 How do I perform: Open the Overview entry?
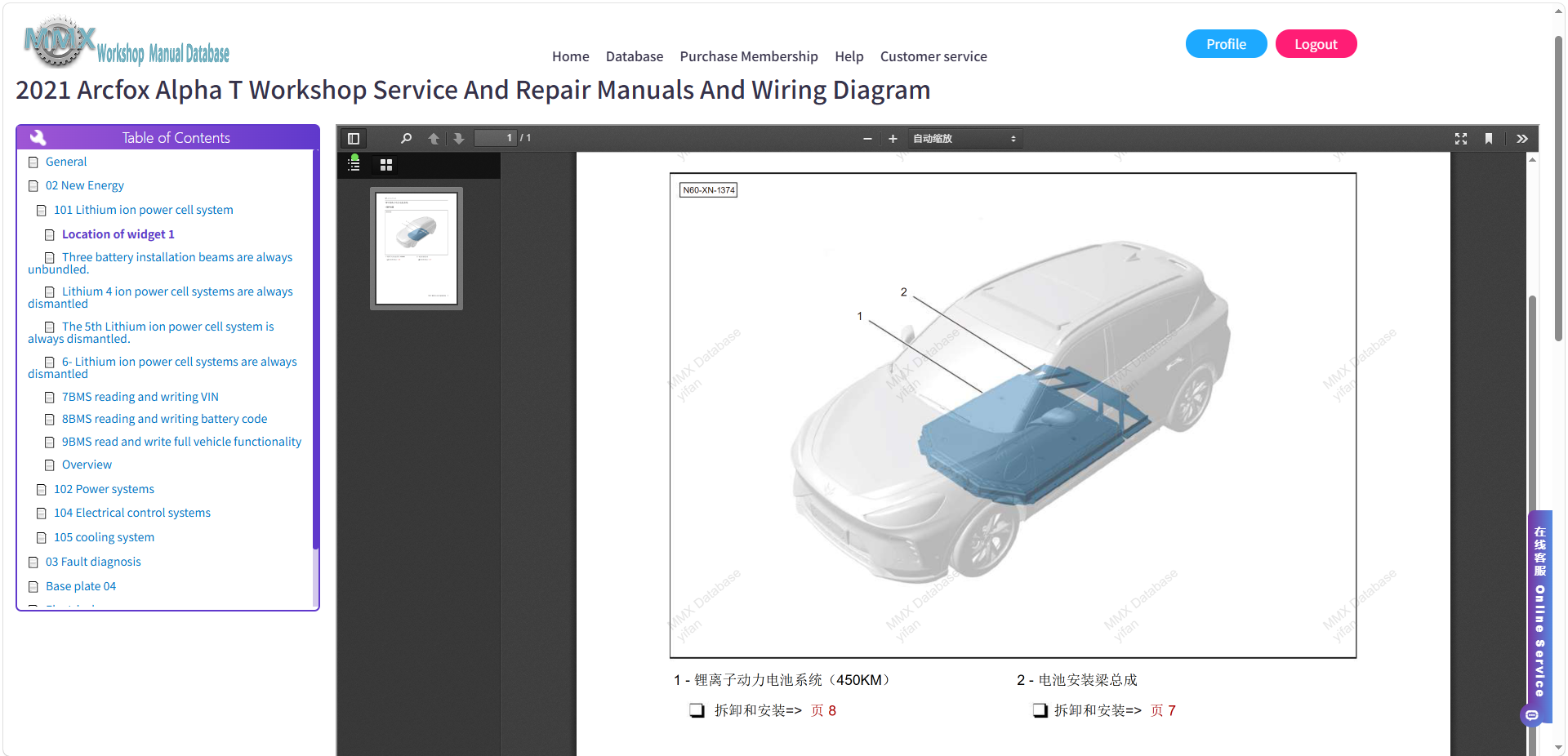click(87, 465)
